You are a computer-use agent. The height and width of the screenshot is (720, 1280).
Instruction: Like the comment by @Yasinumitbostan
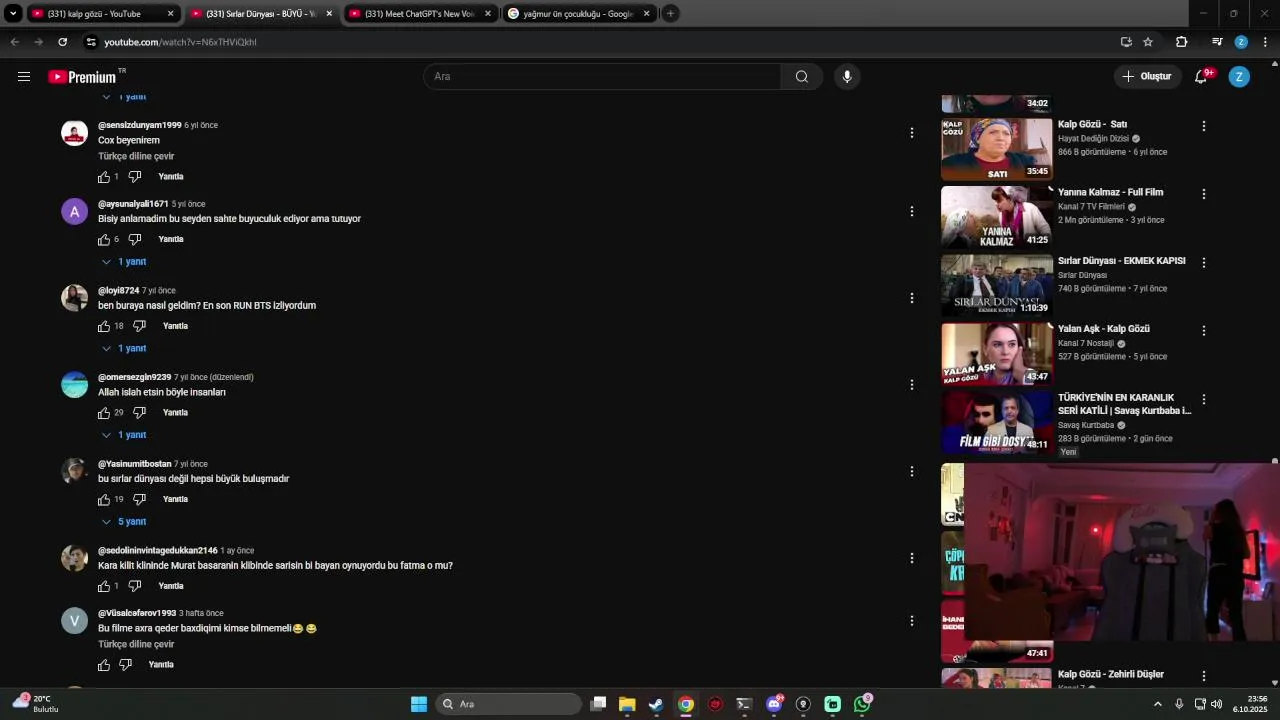click(104, 499)
